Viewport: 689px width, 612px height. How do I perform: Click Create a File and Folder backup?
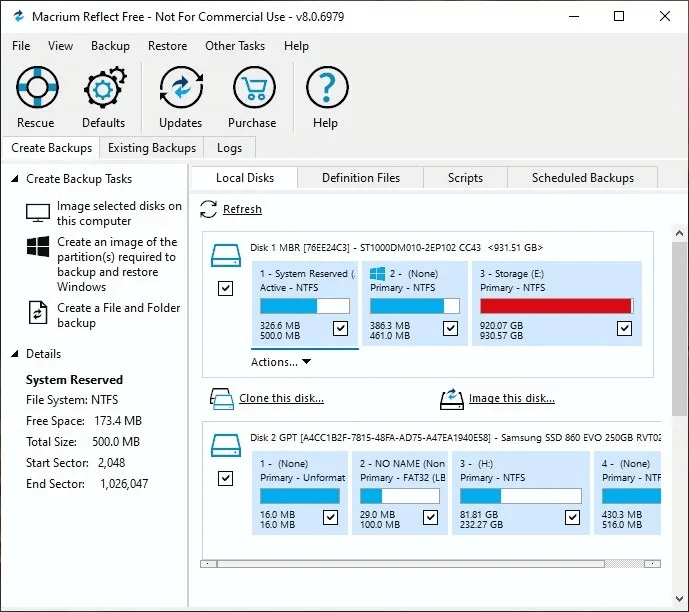119,315
